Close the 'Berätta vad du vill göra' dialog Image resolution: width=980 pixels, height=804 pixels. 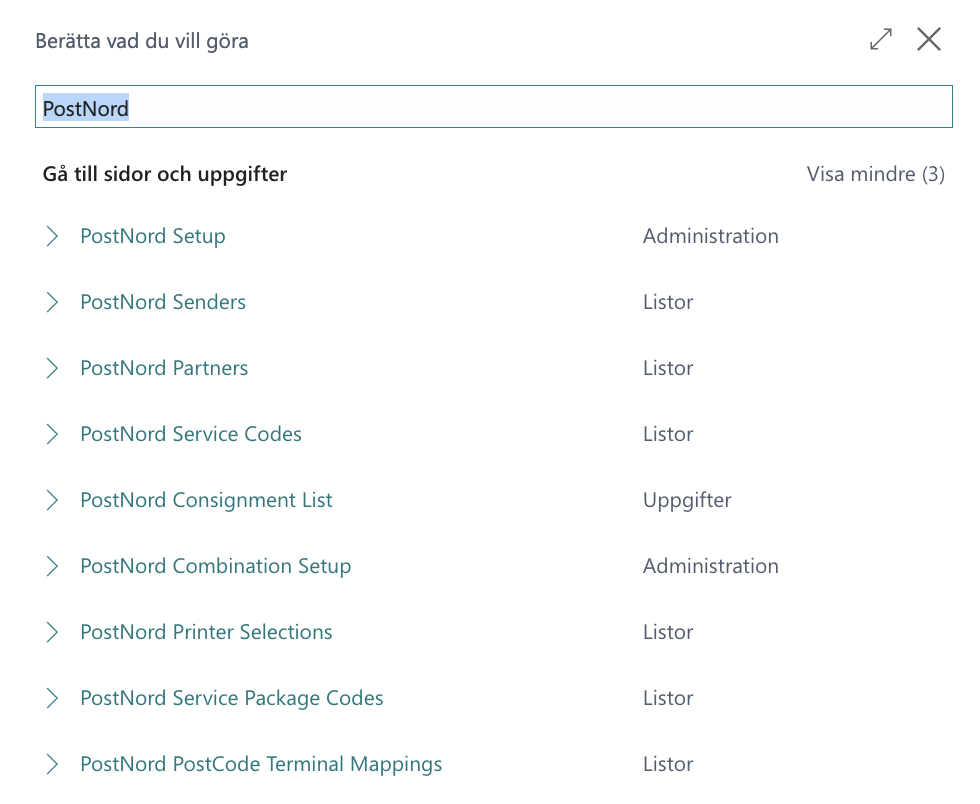[x=929, y=40]
